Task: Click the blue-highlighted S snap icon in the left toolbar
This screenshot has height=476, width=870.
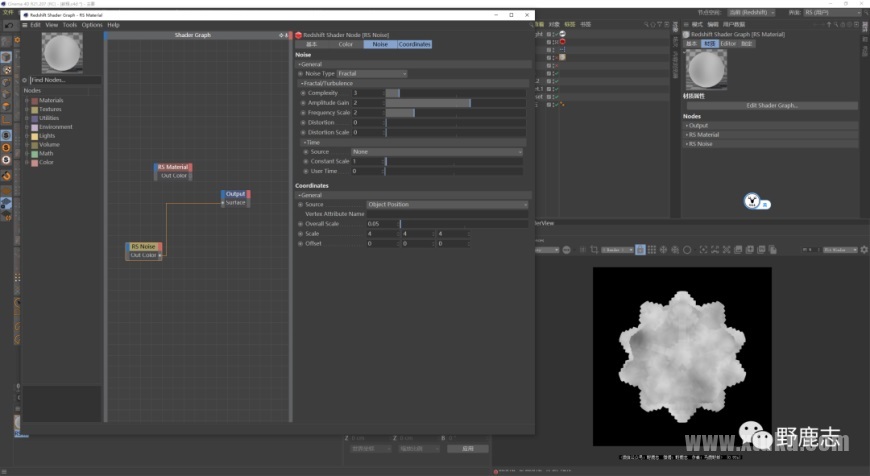Action: 6,135
